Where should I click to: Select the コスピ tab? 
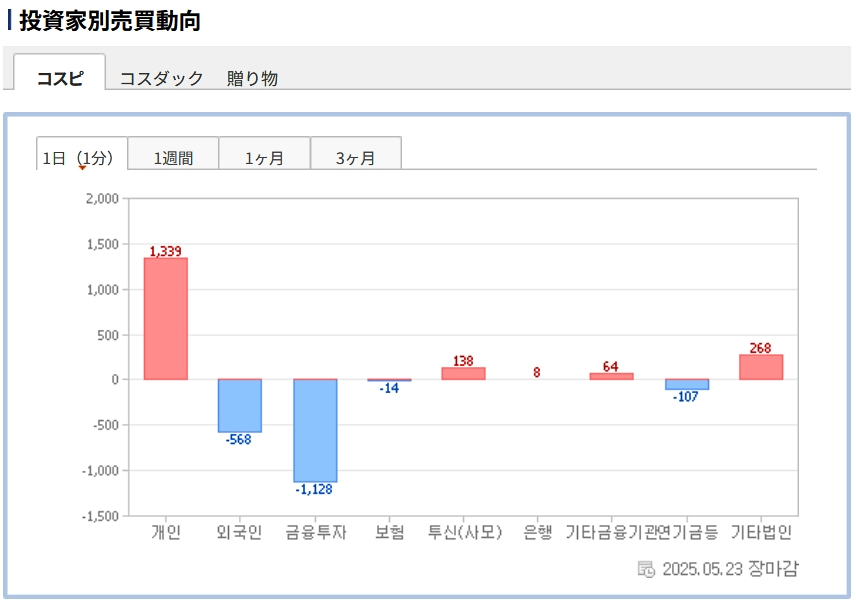point(60,78)
